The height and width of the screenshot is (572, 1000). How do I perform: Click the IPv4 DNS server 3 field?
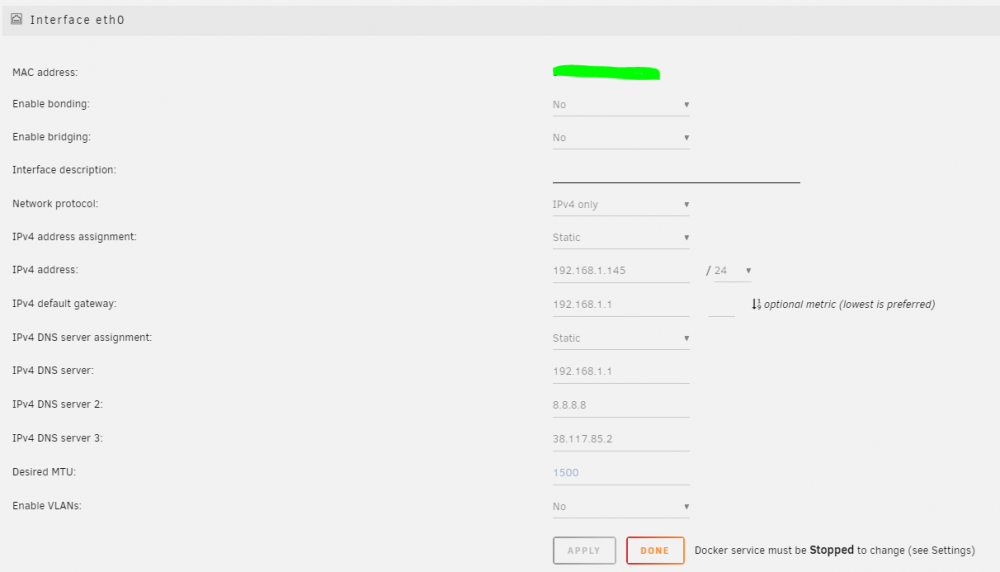pos(621,439)
